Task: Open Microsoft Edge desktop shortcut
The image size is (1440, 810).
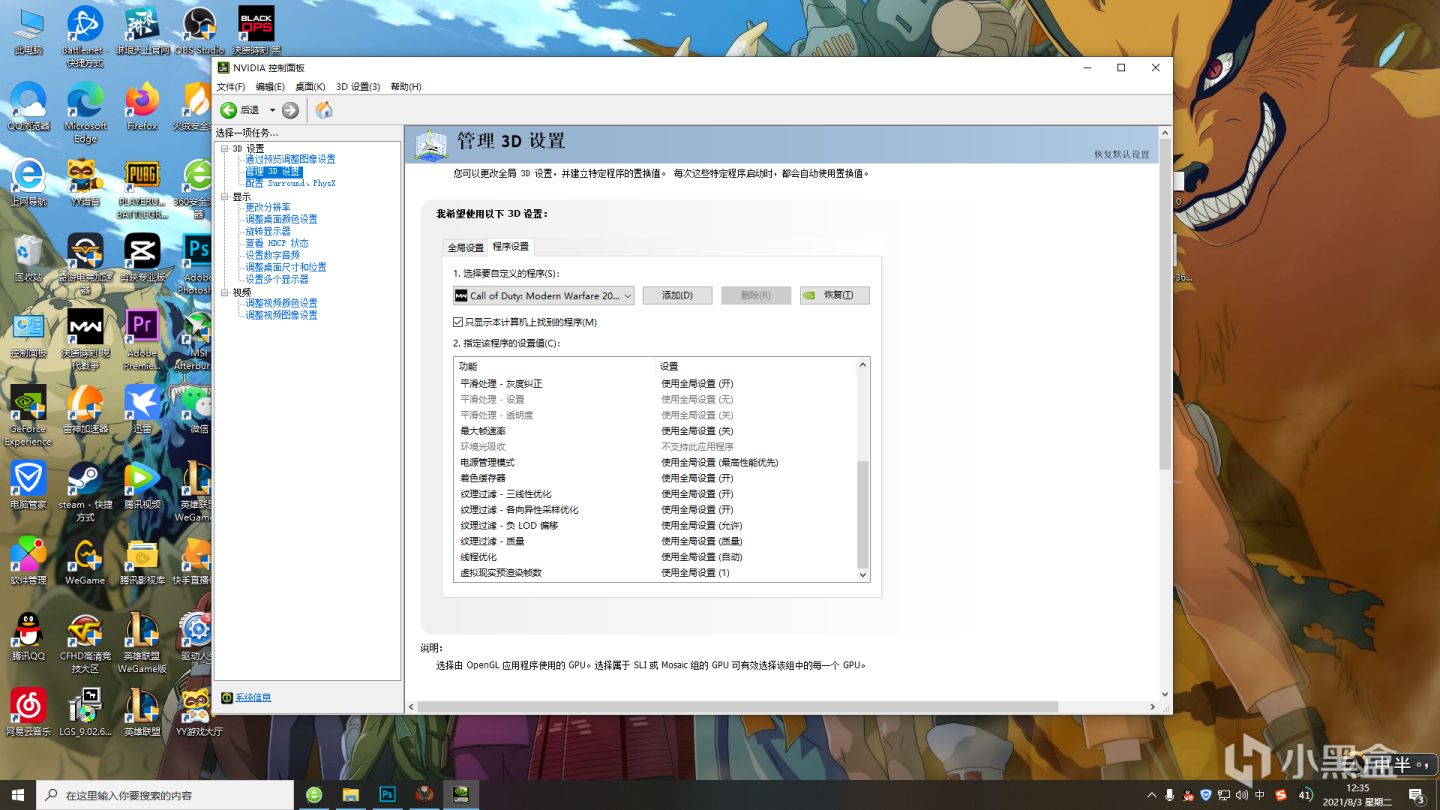Action: pos(85,112)
